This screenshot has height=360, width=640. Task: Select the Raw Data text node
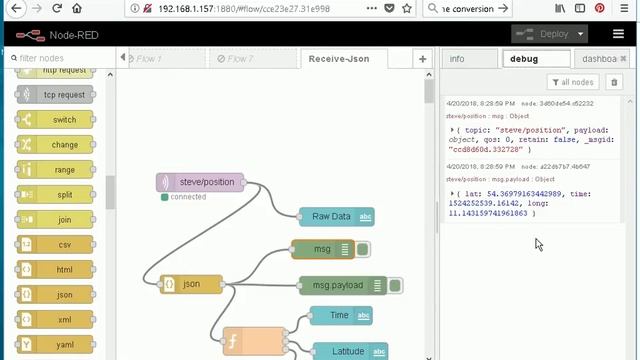(337, 217)
